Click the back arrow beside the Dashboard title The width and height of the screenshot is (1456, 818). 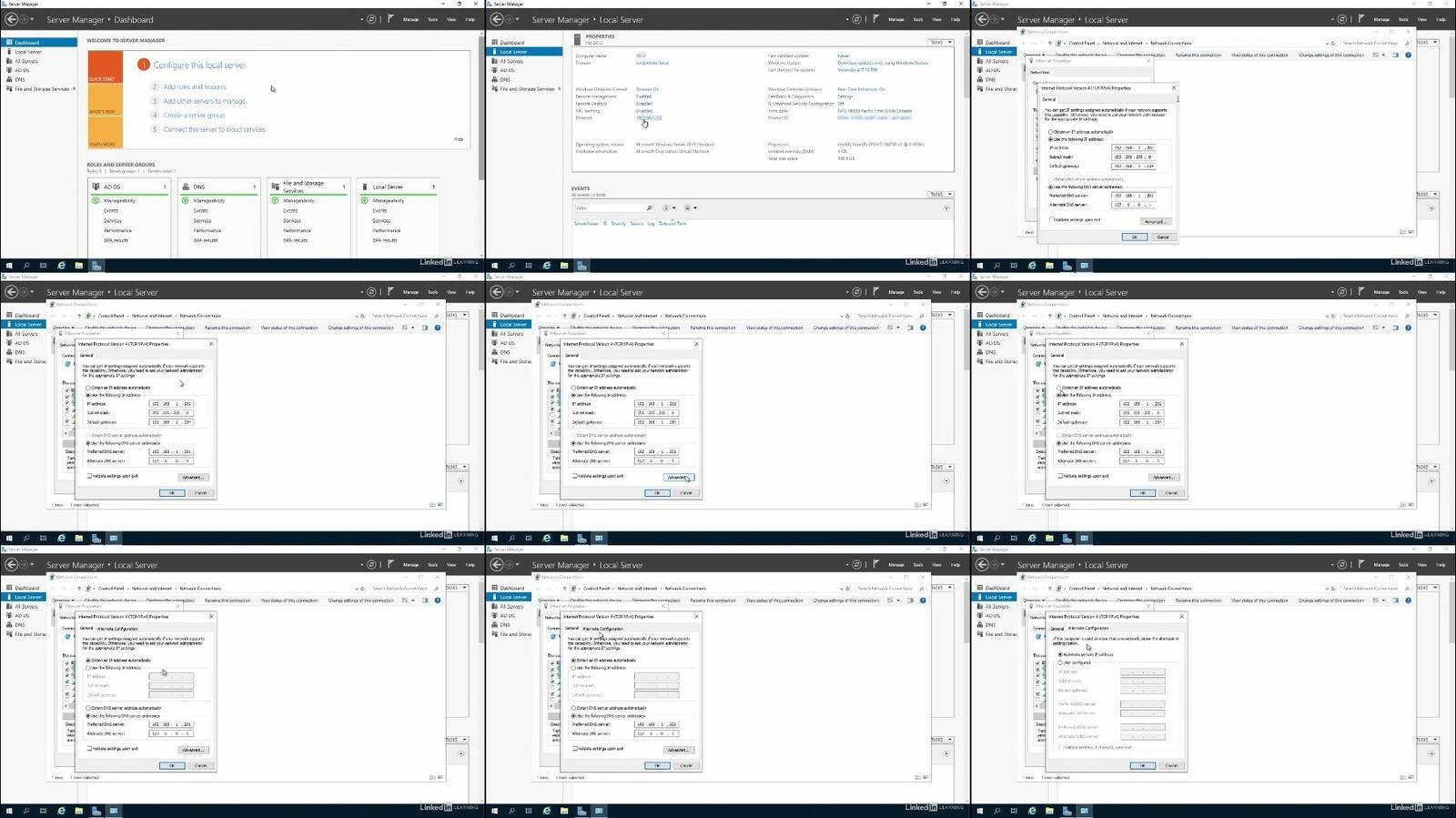(12, 19)
